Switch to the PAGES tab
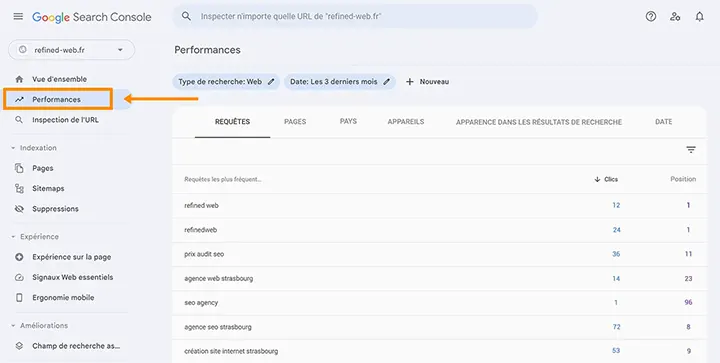Screen dimensions: 720x363 tap(295, 122)
